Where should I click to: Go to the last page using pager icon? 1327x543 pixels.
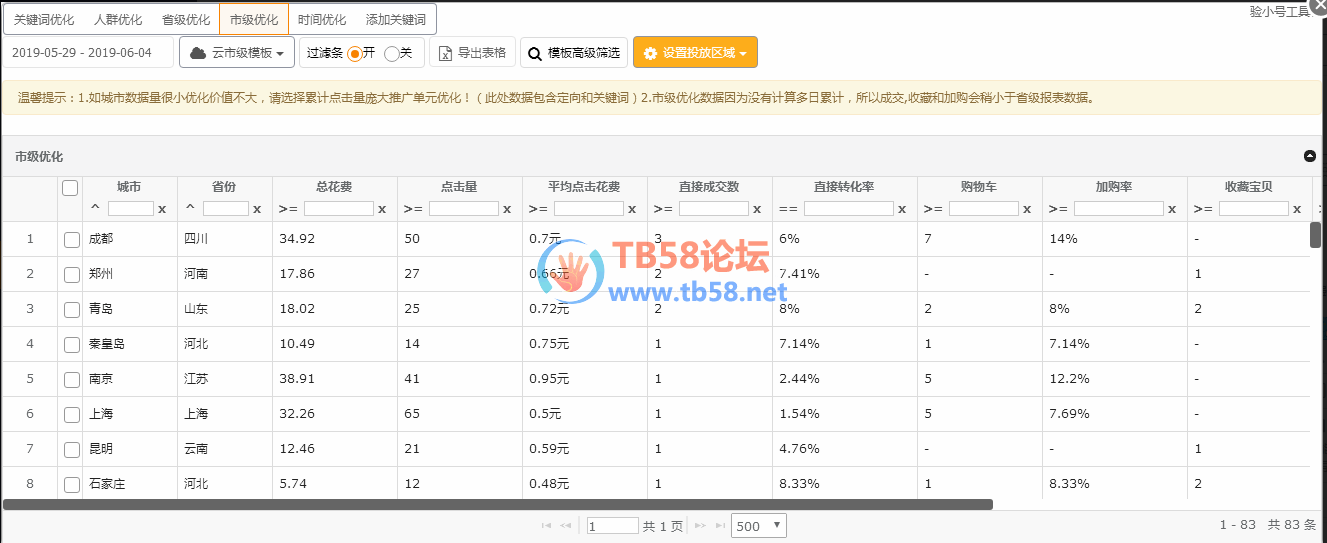coord(717,525)
